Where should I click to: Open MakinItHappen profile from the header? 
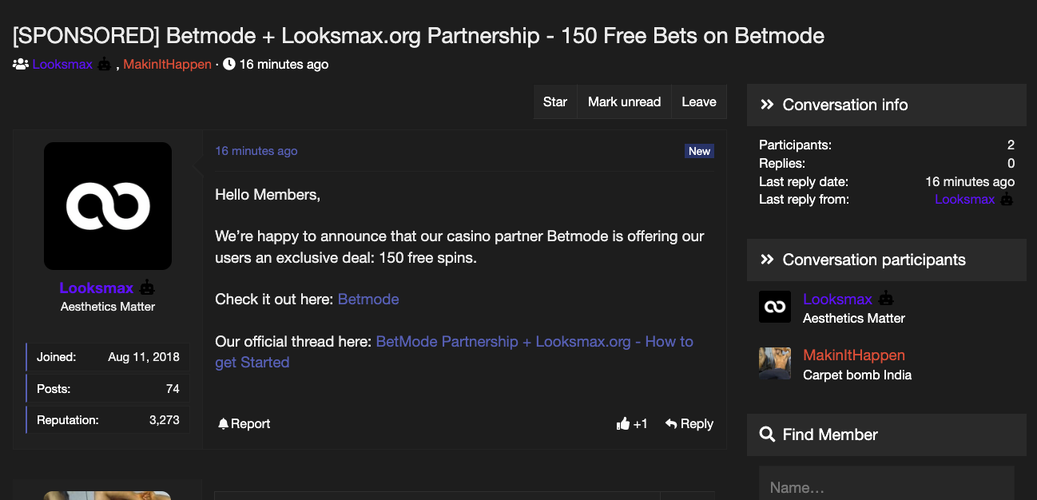[167, 65]
